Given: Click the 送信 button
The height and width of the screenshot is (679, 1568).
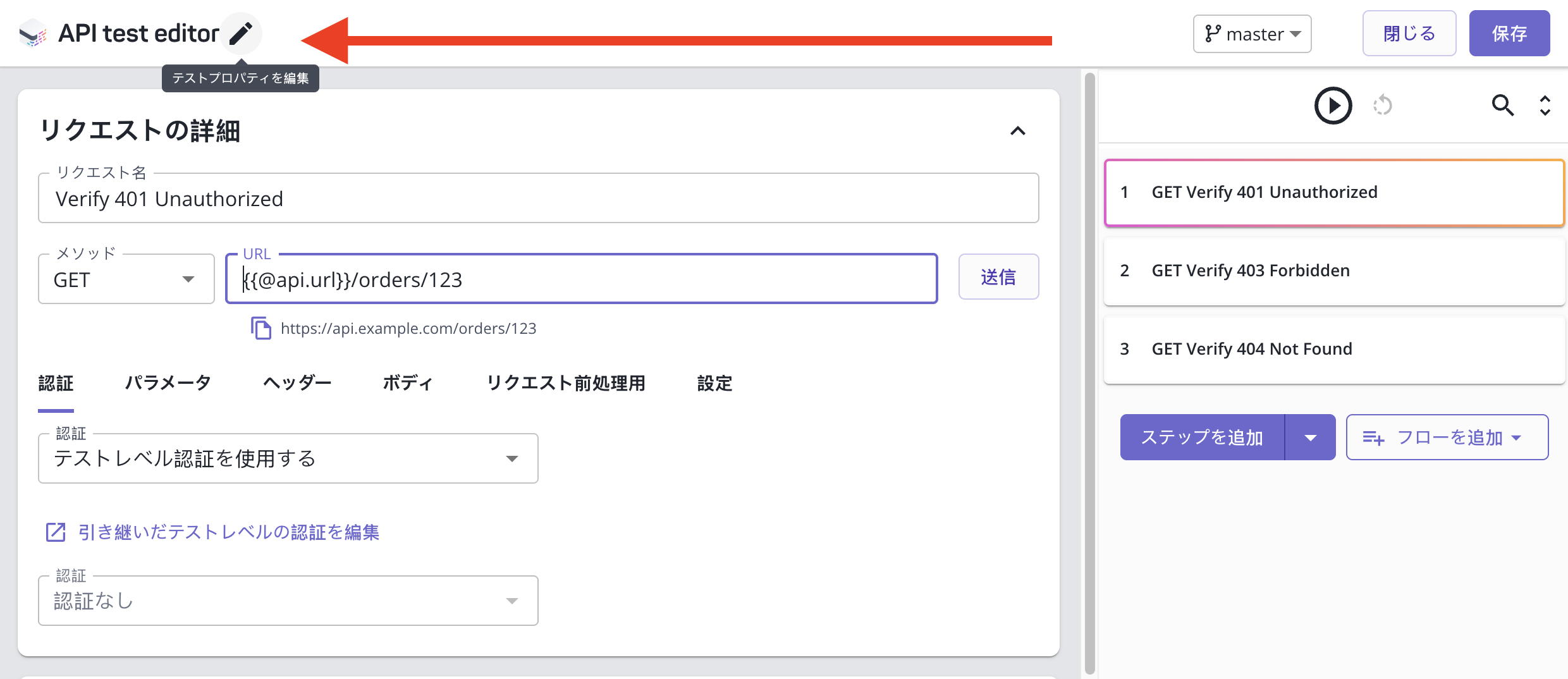Looking at the screenshot, I should (x=998, y=277).
